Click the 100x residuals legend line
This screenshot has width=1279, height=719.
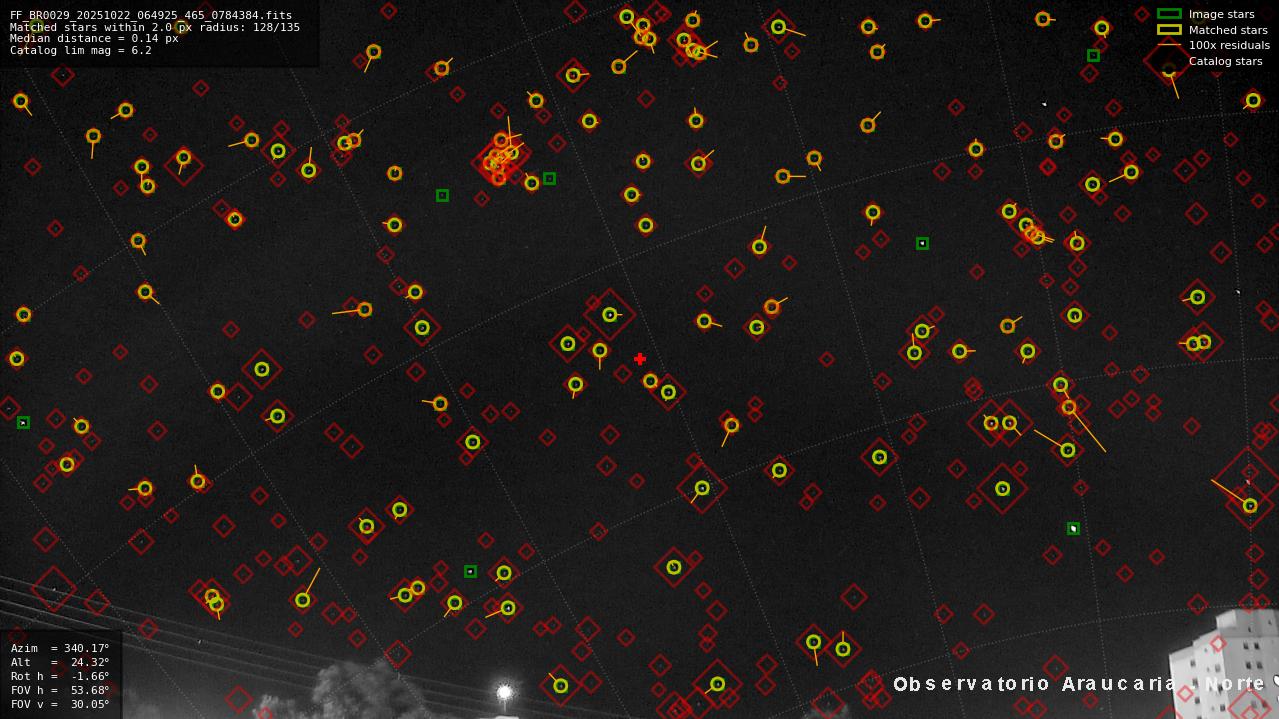[x=1169, y=45]
